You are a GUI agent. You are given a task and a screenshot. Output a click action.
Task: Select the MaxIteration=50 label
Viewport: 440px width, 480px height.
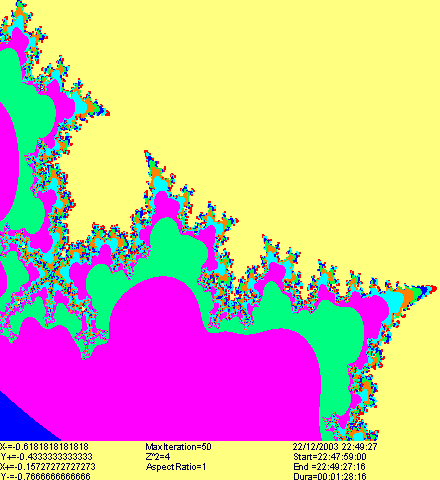tap(178, 447)
